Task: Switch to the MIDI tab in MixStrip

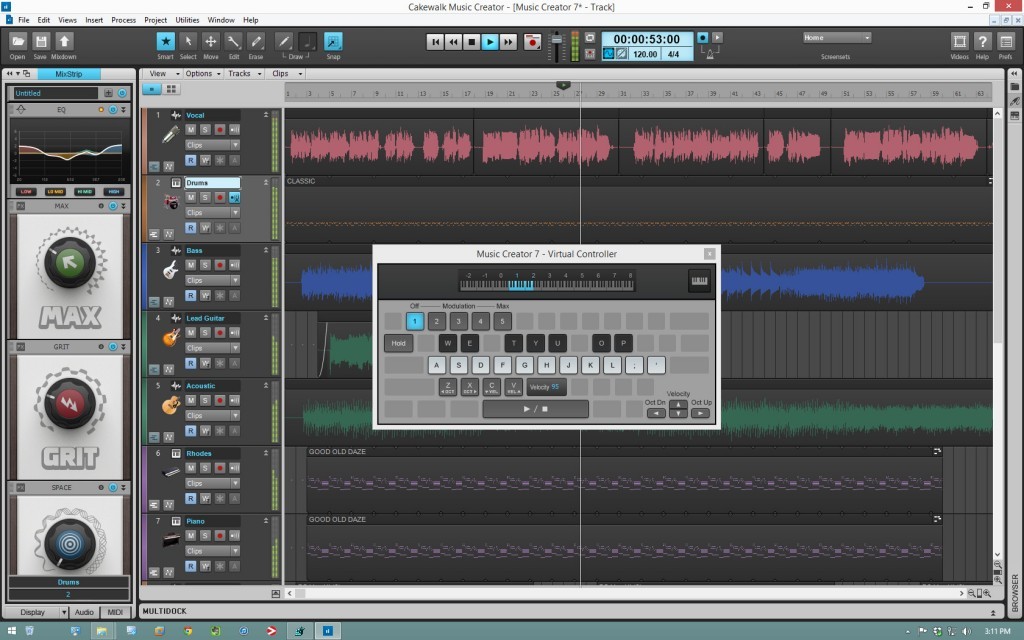Action: tap(115, 613)
